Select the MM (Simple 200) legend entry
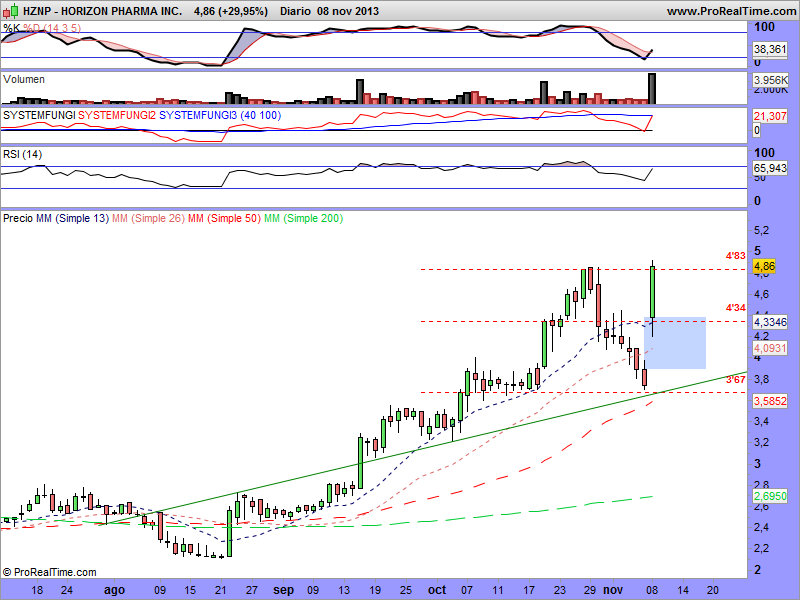This screenshot has height=600, width=800. click(304, 218)
